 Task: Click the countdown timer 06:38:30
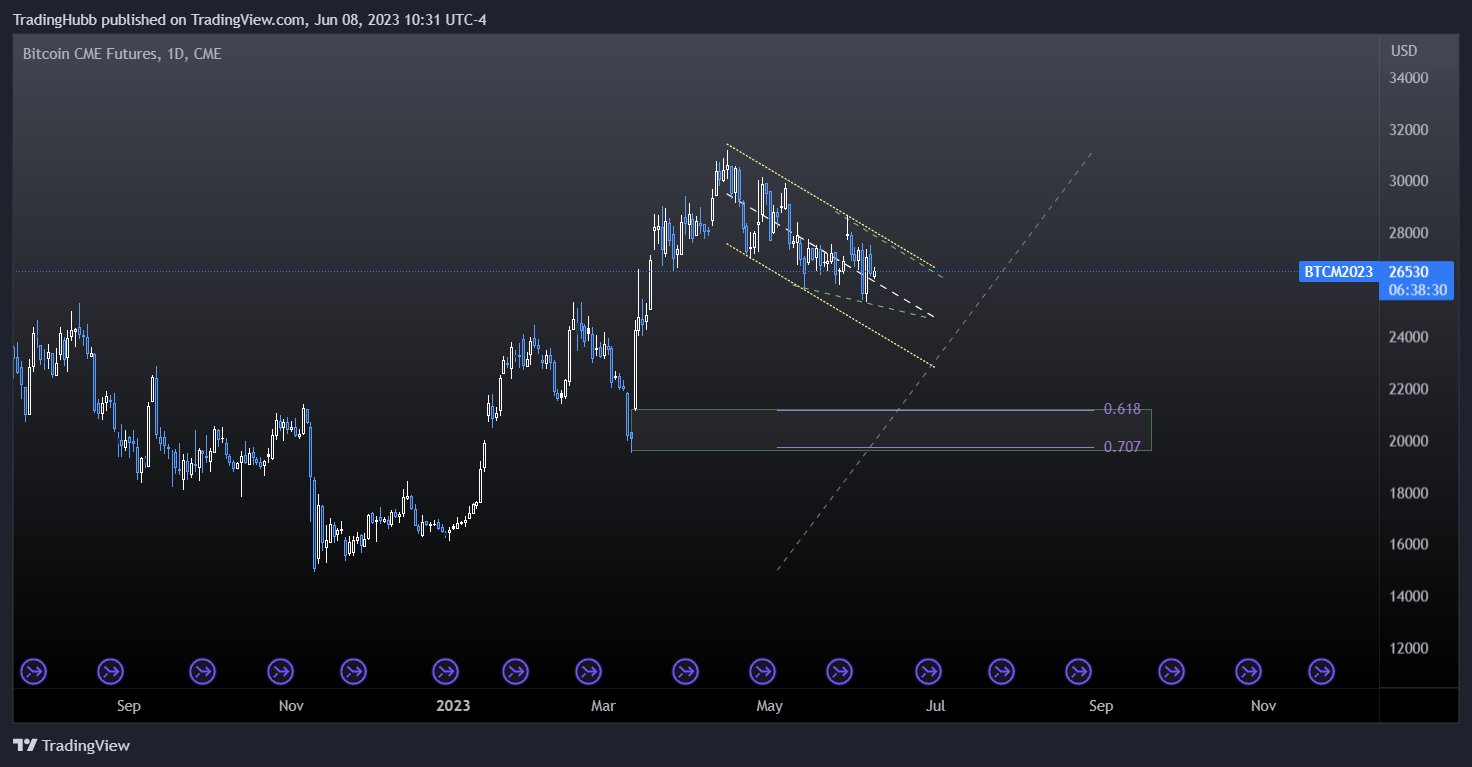pyautogui.click(x=1416, y=290)
